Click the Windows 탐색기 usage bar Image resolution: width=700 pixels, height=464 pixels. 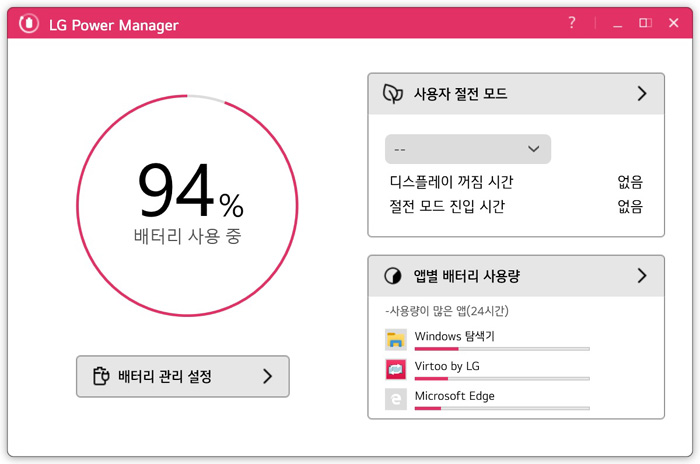[x=502, y=349]
